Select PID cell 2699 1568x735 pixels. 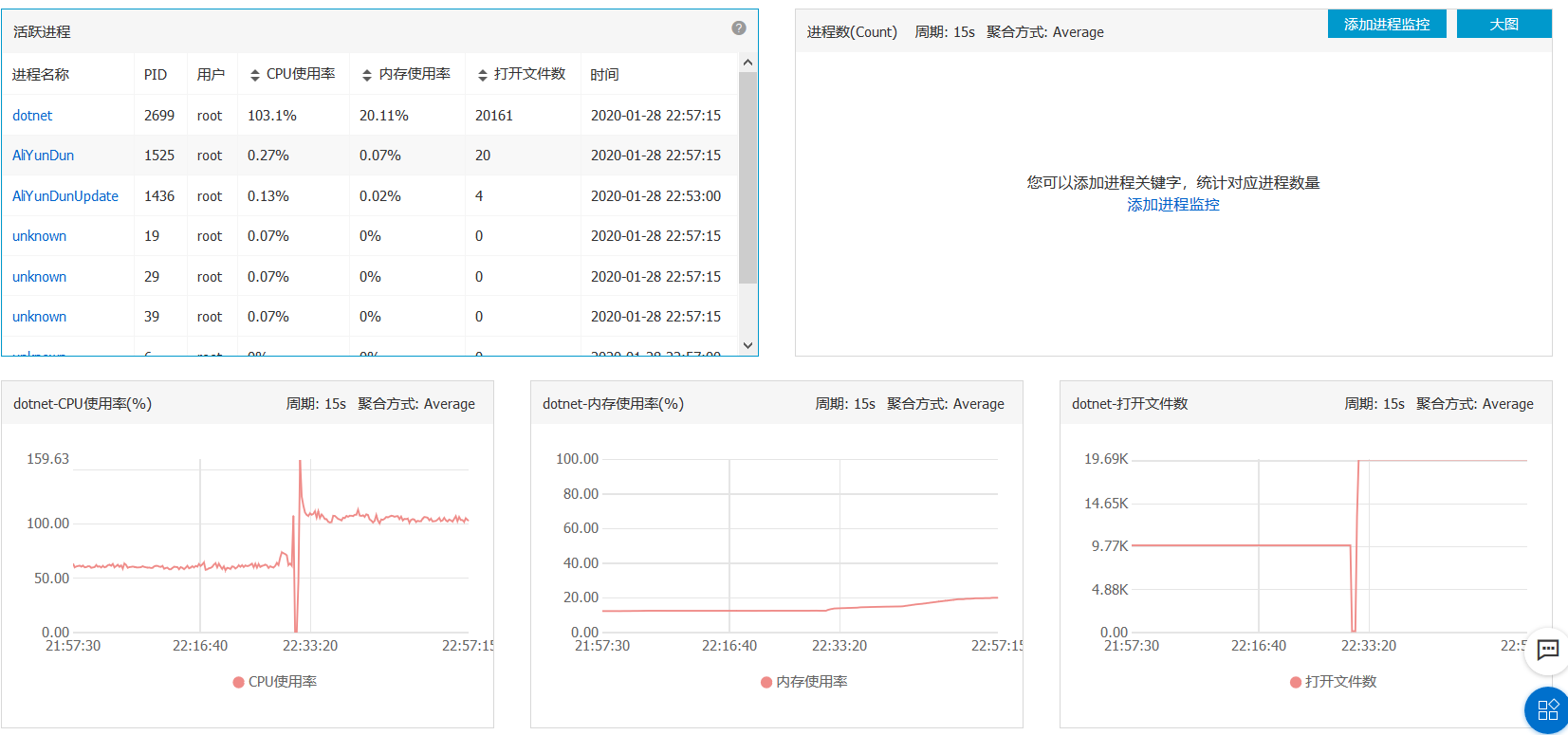159,116
